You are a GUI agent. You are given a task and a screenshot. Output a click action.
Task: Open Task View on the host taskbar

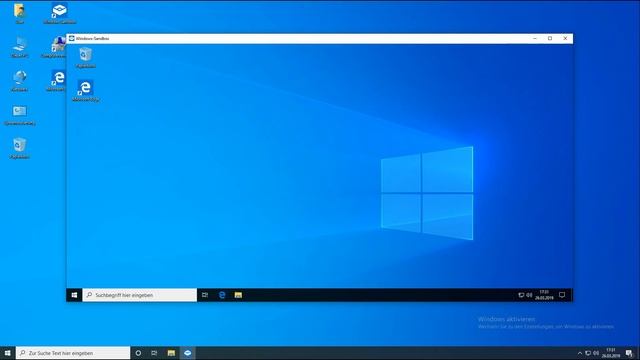pos(154,353)
